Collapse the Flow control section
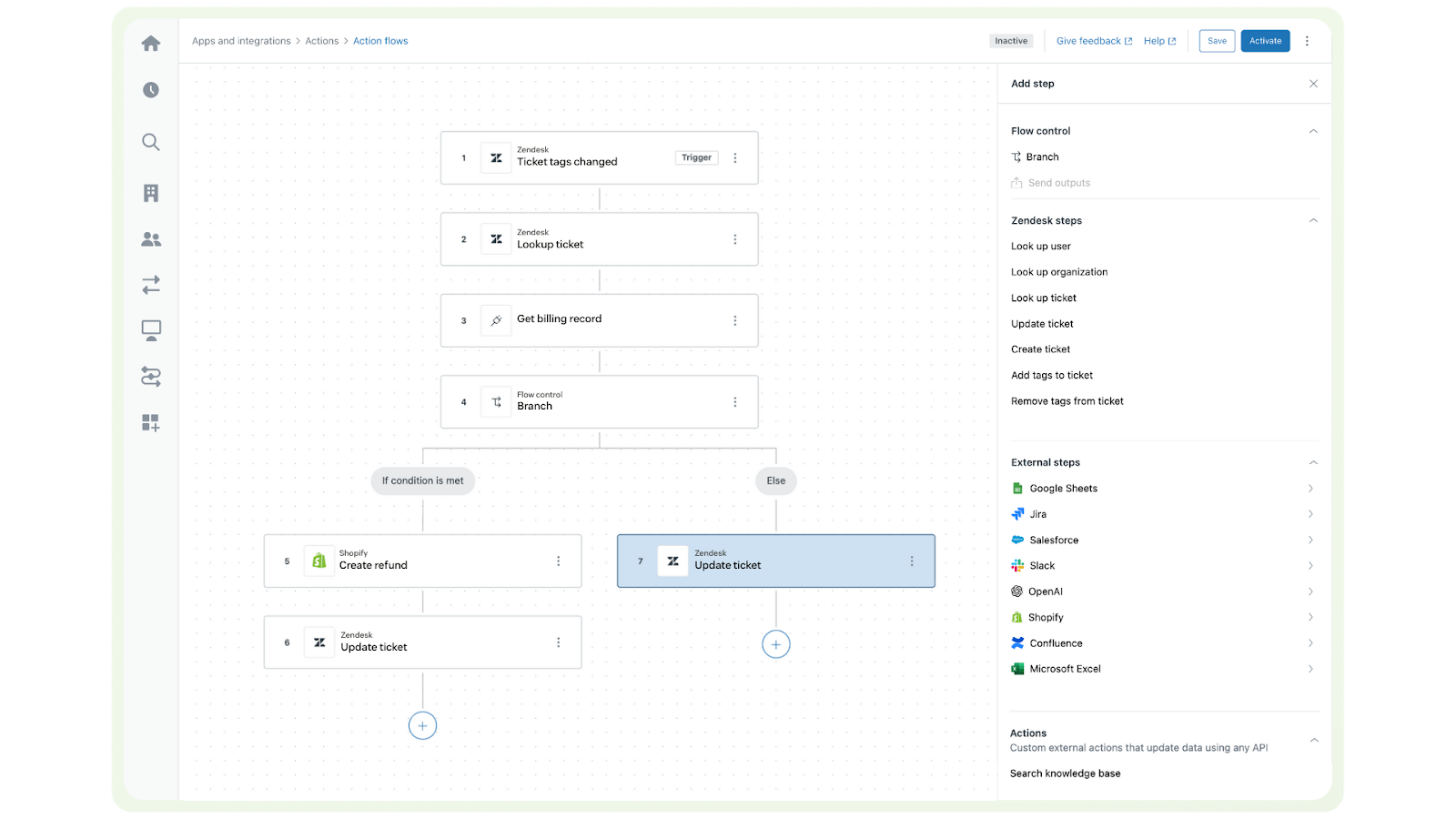Viewport: 1456px width, 819px height. coord(1313,131)
